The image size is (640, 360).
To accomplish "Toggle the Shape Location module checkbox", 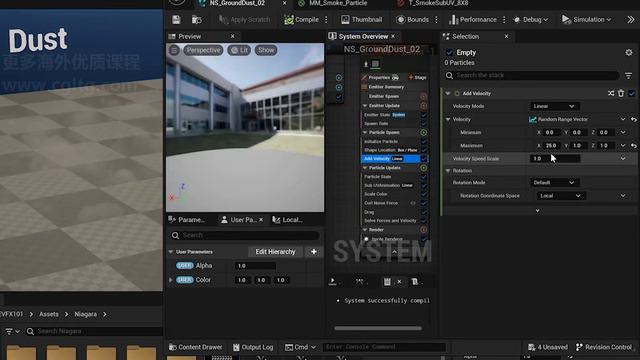I will click(424, 150).
